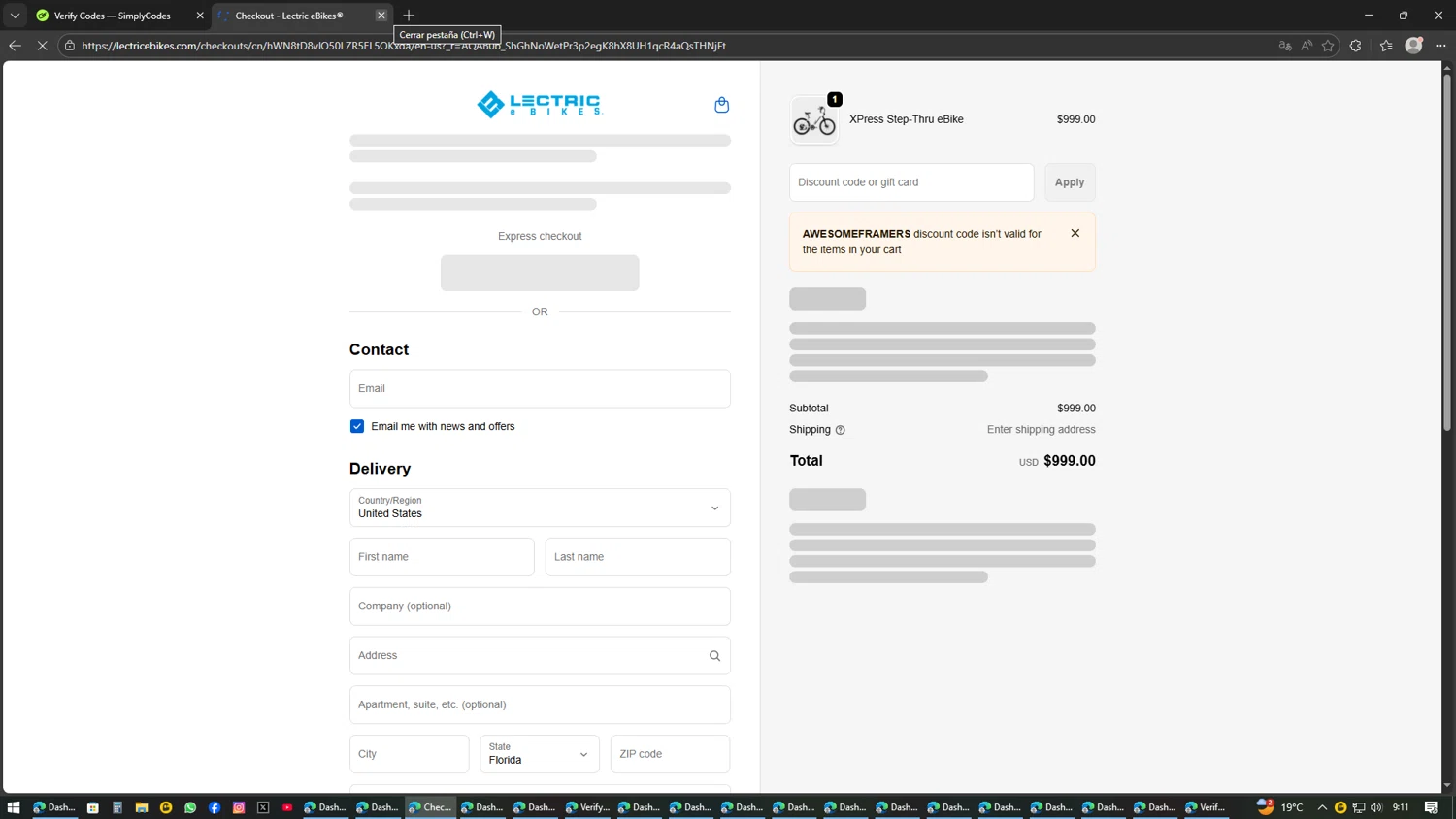Start Read Aloud from address bar
This screenshot has width=1456, height=819.
click(x=1307, y=46)
